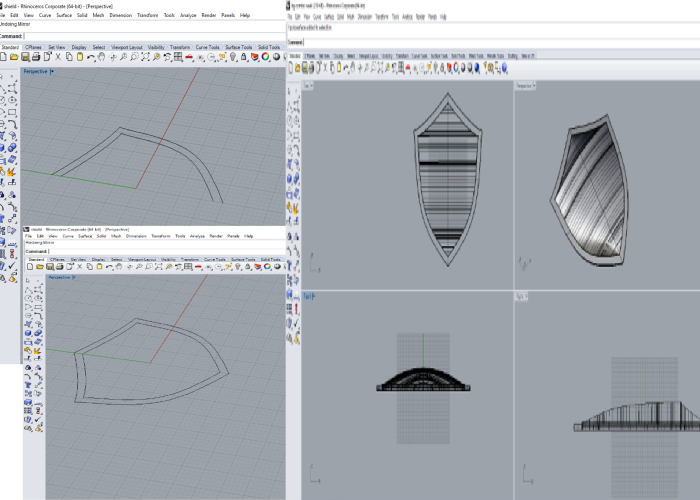Click red car icon in right window toolbar
The image size is (700, 500).
tap(408, 68)
